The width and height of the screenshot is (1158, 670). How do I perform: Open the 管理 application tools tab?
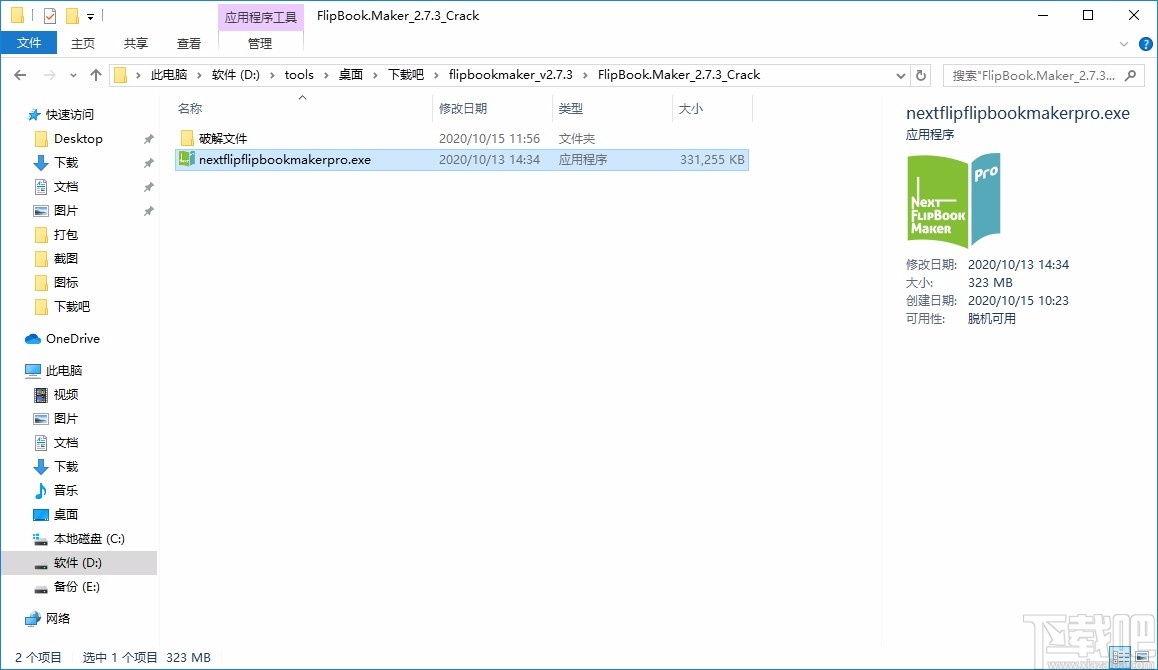tap(259, 43)
